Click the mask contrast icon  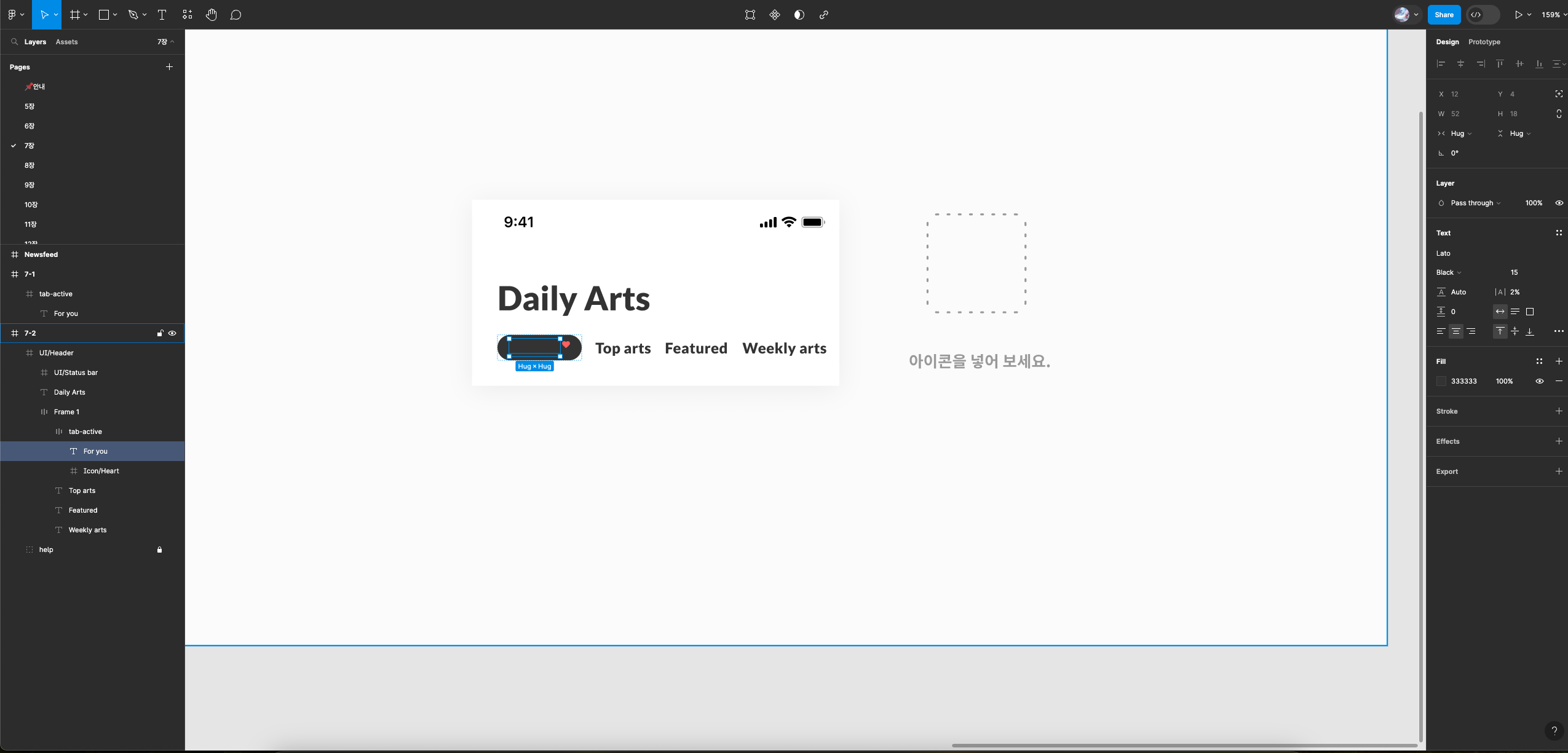click(799, 15)
